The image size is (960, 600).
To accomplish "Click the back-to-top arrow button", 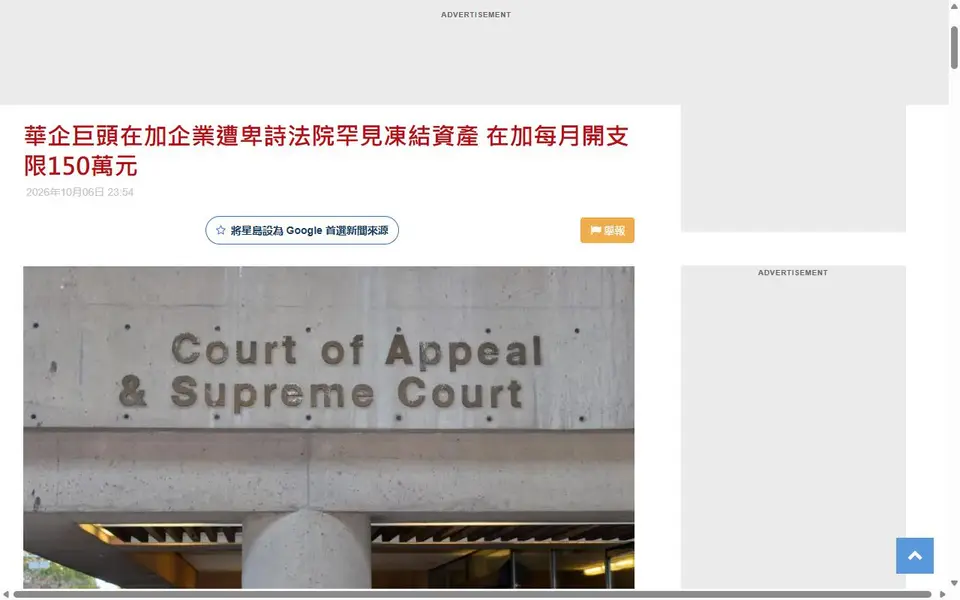I will point(915,555).
